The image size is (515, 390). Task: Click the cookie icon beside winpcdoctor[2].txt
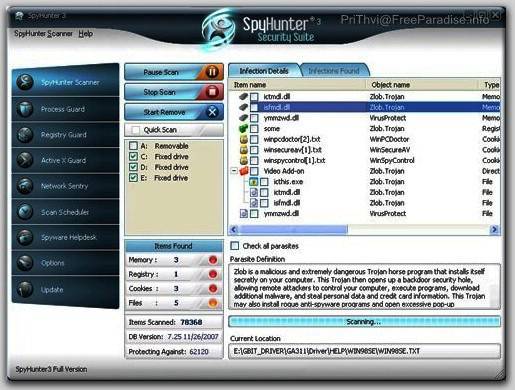[244, 139]
